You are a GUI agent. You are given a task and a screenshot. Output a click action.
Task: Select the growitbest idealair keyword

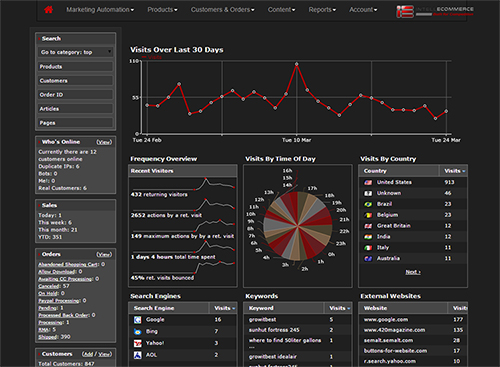(x=298, y=357)
